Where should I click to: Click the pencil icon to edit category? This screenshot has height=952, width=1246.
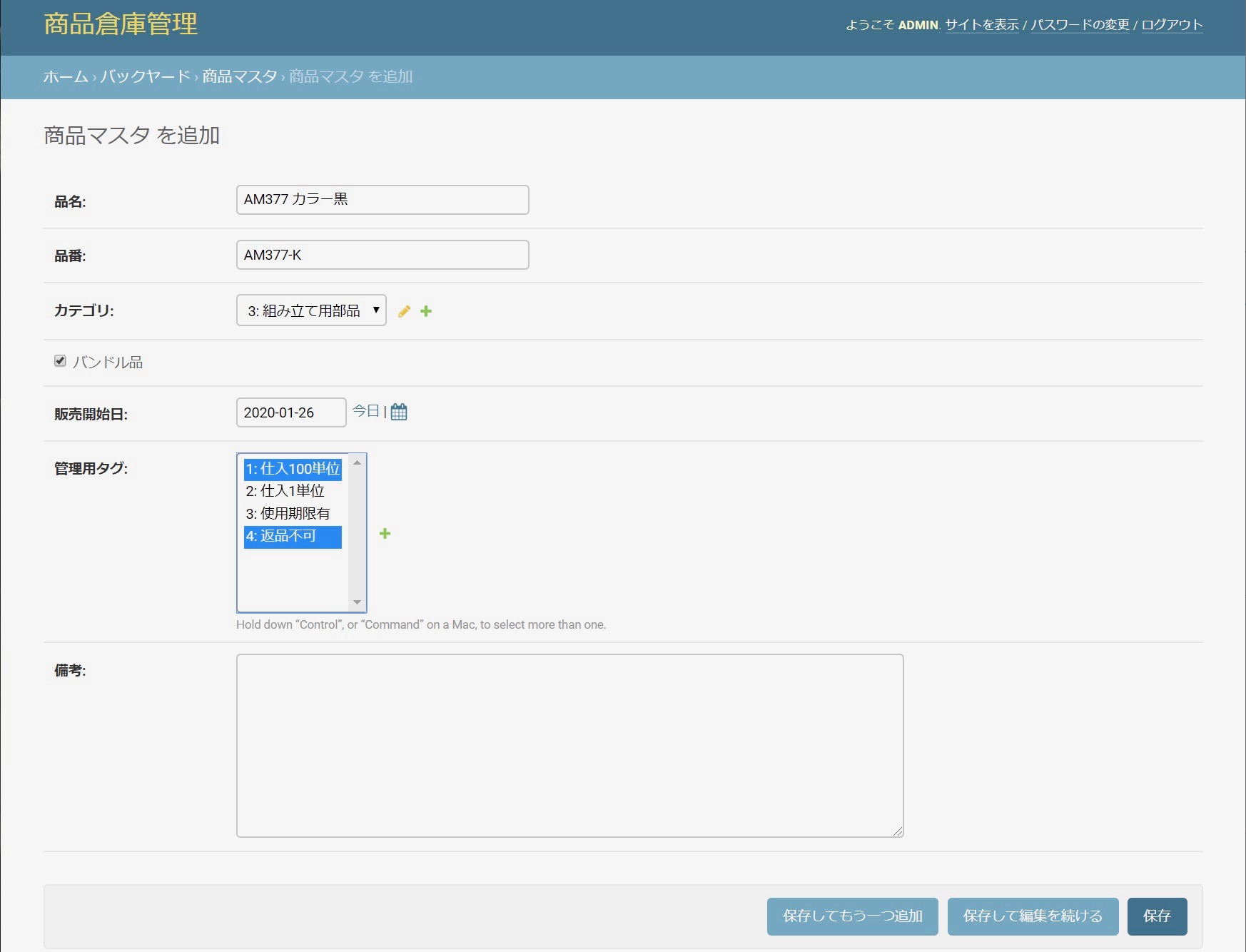[x=404, y=311]
